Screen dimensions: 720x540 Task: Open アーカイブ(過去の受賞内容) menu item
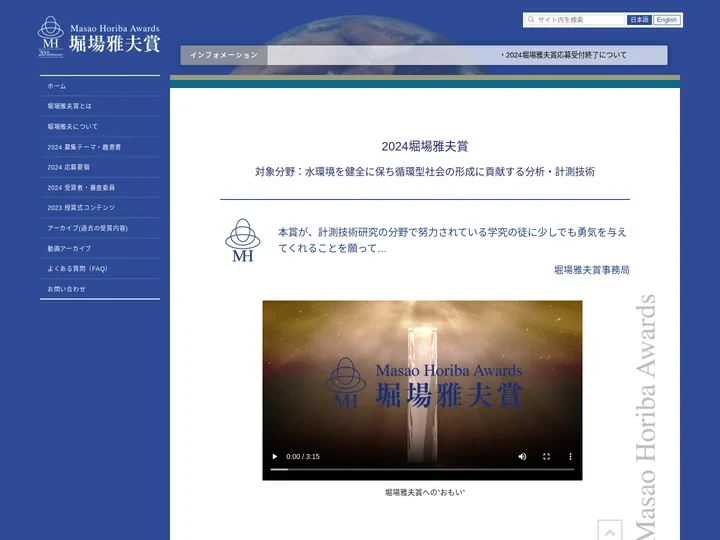click(100, 228)
